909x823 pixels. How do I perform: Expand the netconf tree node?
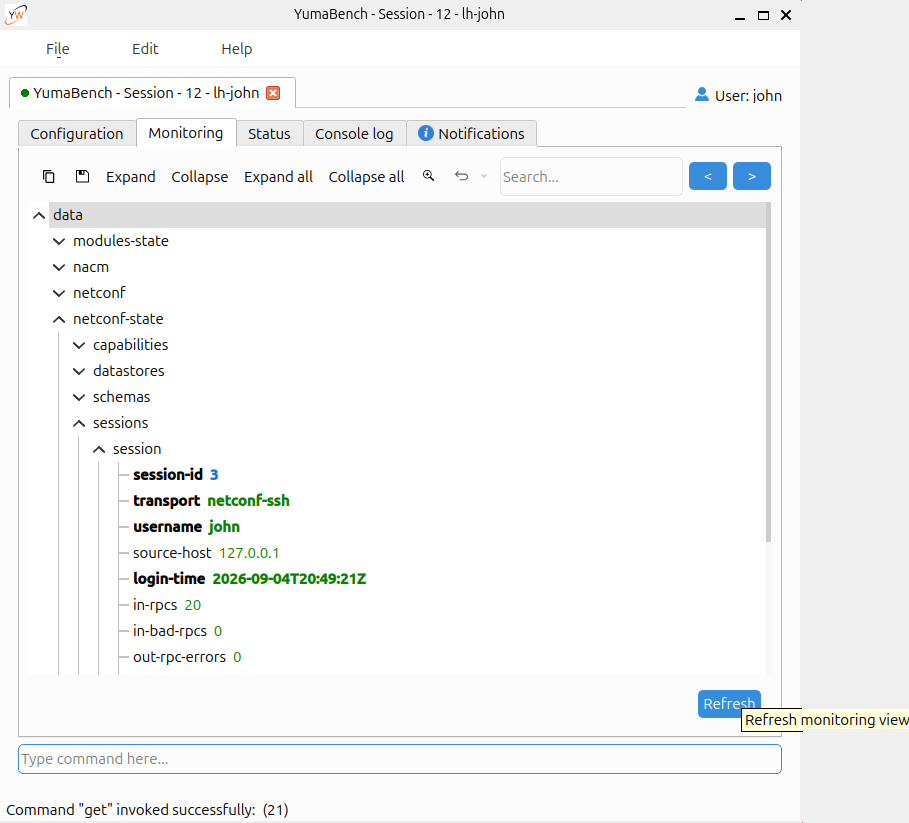click(x=59, y=293)
